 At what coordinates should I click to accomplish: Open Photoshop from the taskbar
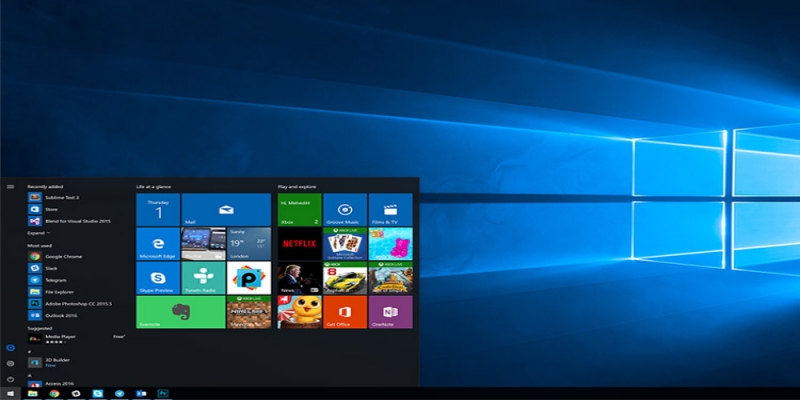click(x=162, y=394)
